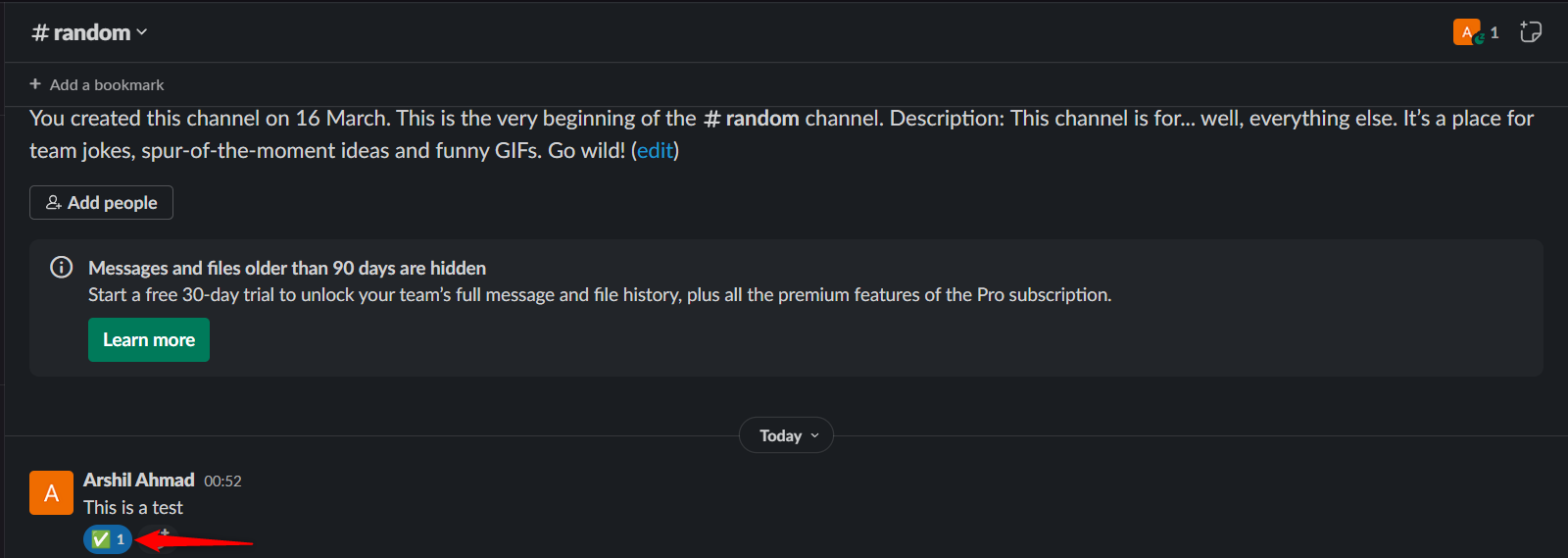Image resolution: width=1568 pixels, height=558 pixels.
Task: Click the plus icon beside Add a bookmark
Action: coord(35,84)
